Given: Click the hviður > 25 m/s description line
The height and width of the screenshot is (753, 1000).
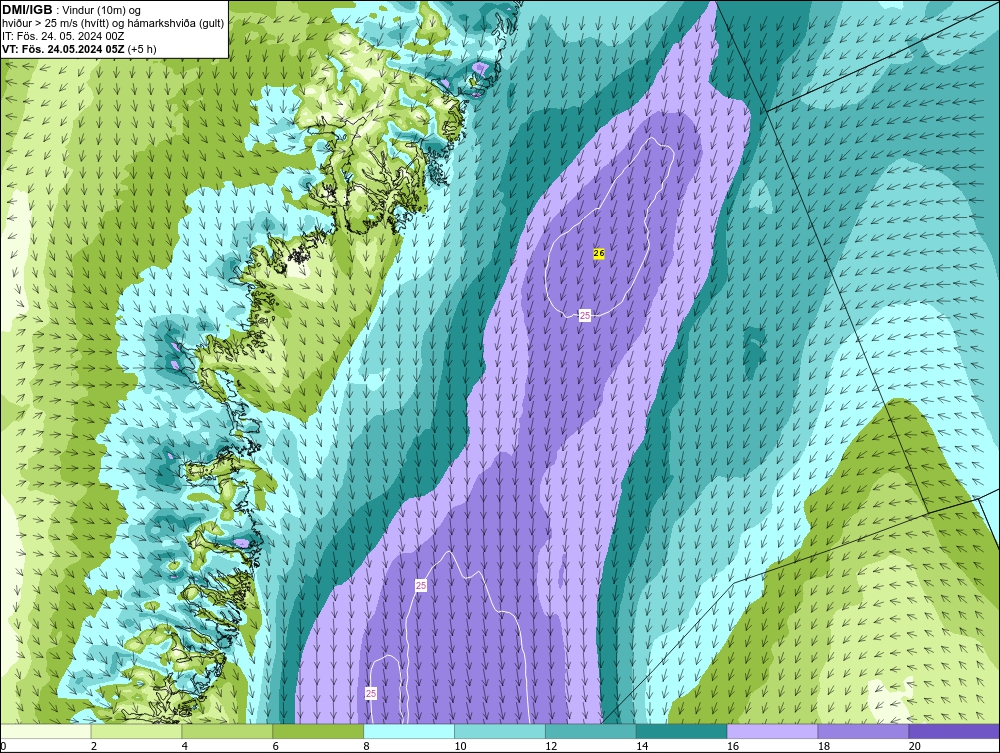Looking at the screenshot, I should 113,23.
